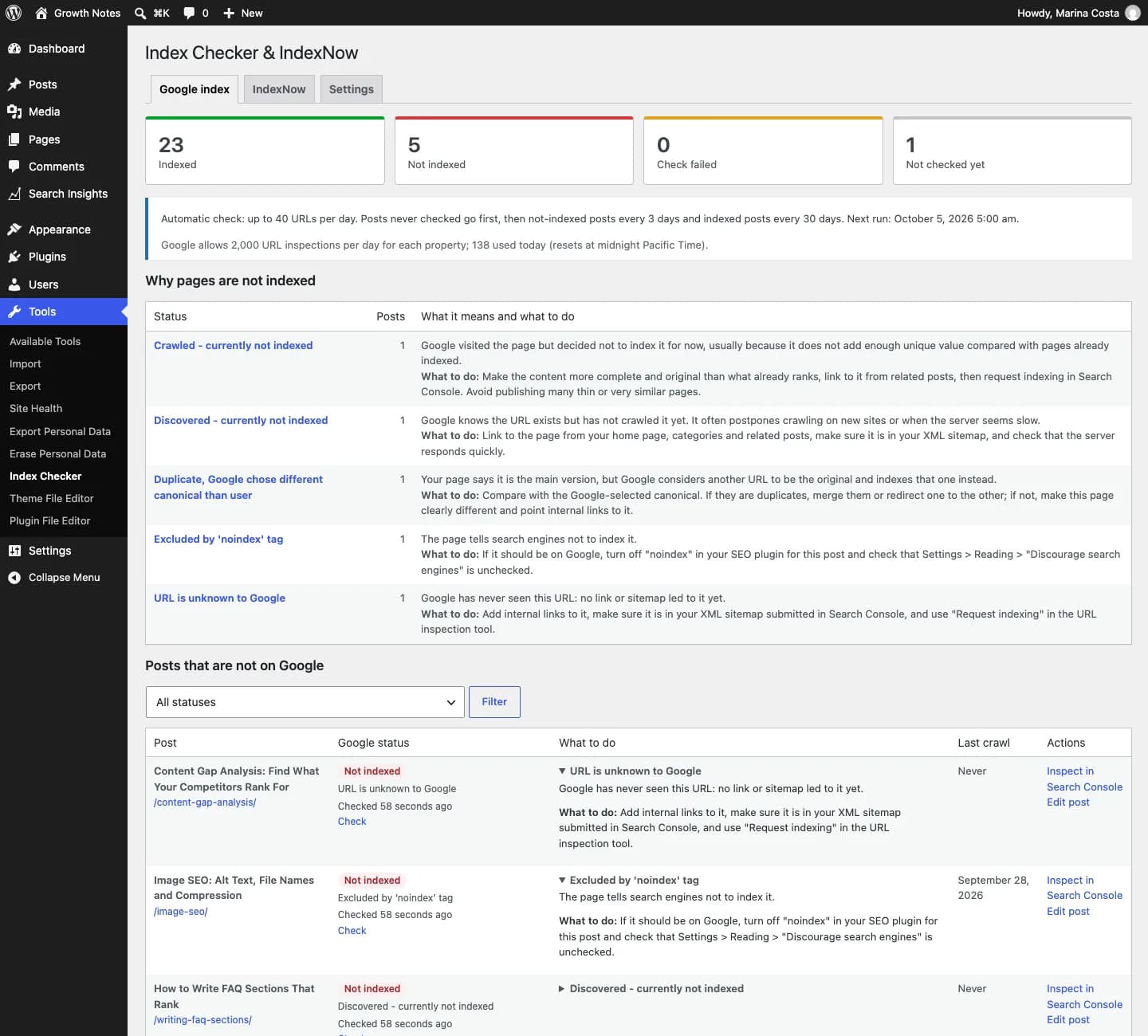Click the Collapse Menu arrow icon
This screenshot has width=1148, height=1036.
pyautogui.click(x=14, y=578)
